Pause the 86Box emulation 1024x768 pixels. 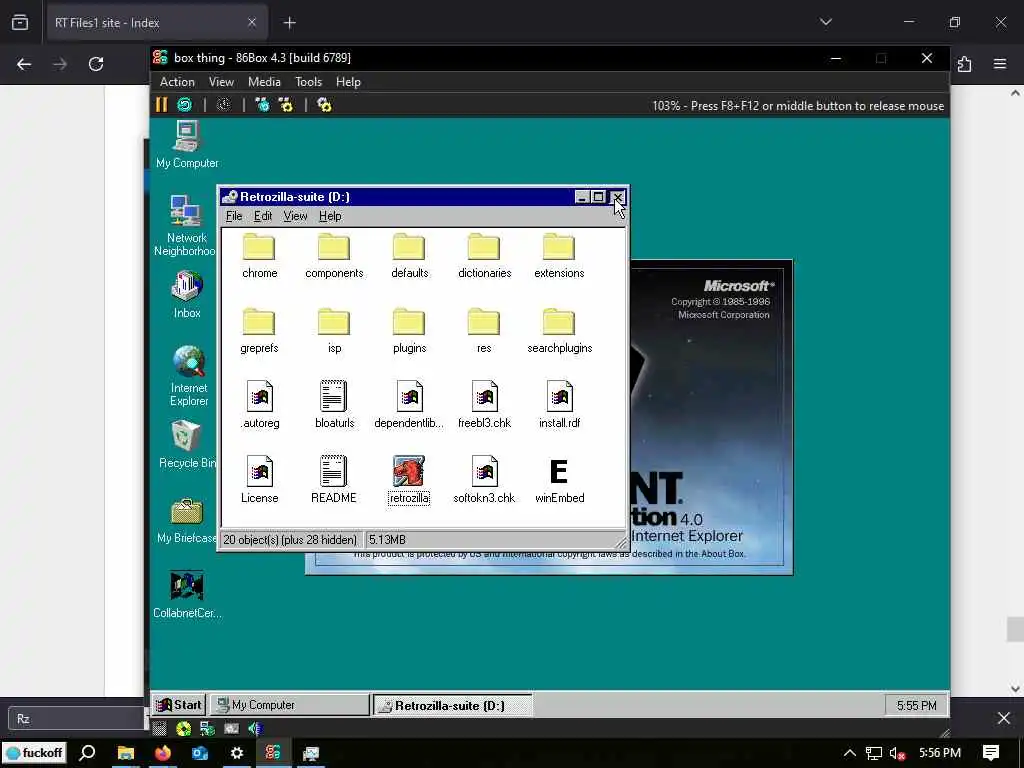(x=161, y=104)
